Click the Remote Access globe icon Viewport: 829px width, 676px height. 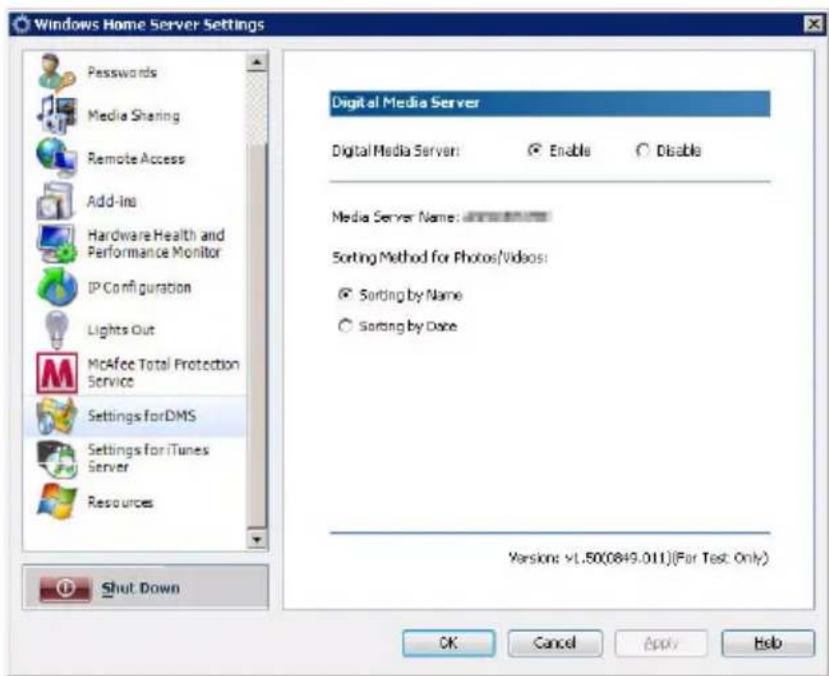pos(57,158)
